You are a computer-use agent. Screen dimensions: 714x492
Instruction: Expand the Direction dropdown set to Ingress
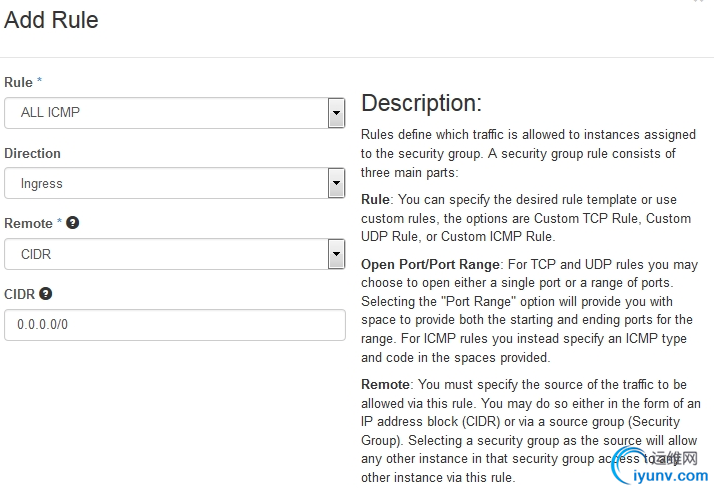[x=175, y=184]
